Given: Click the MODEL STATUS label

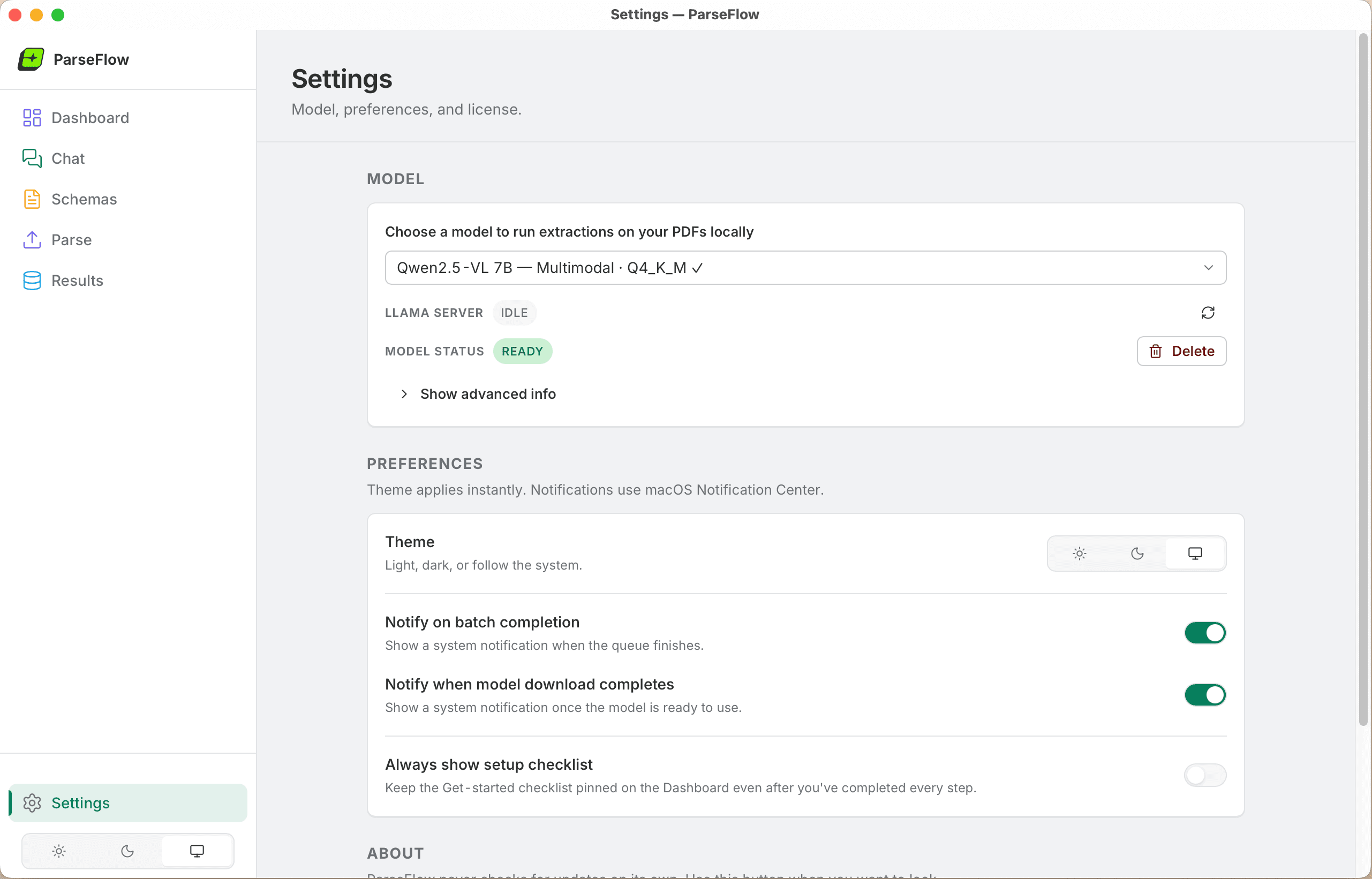Looking at the screenshot, I should pos(434,351).
